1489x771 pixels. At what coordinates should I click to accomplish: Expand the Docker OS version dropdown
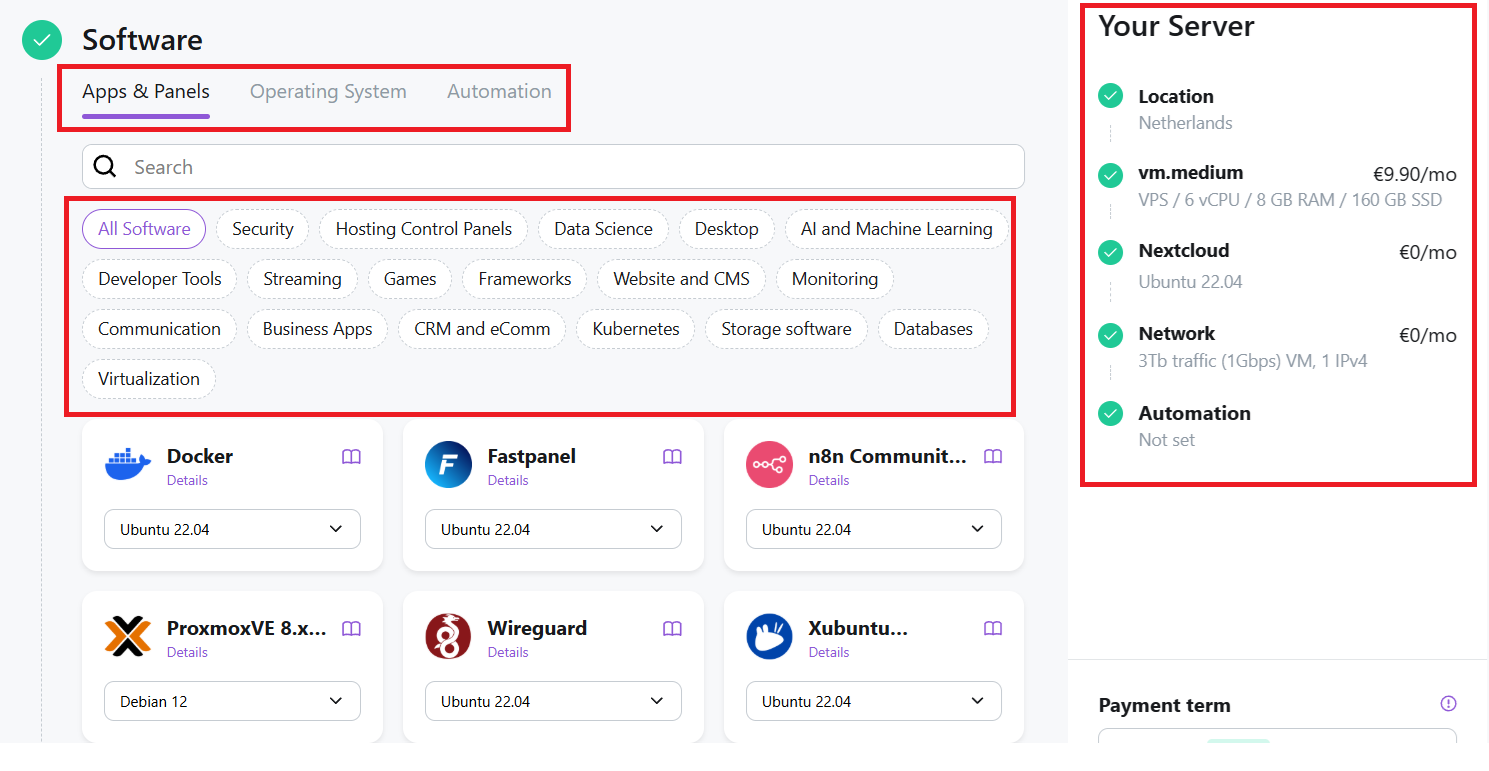(232, 529)
